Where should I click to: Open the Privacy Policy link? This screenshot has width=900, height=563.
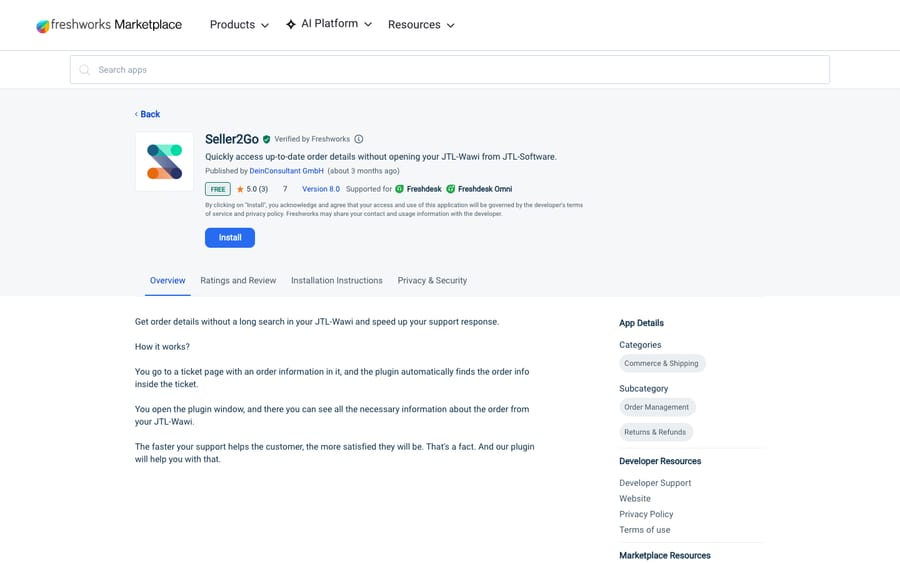pos(646,514)
